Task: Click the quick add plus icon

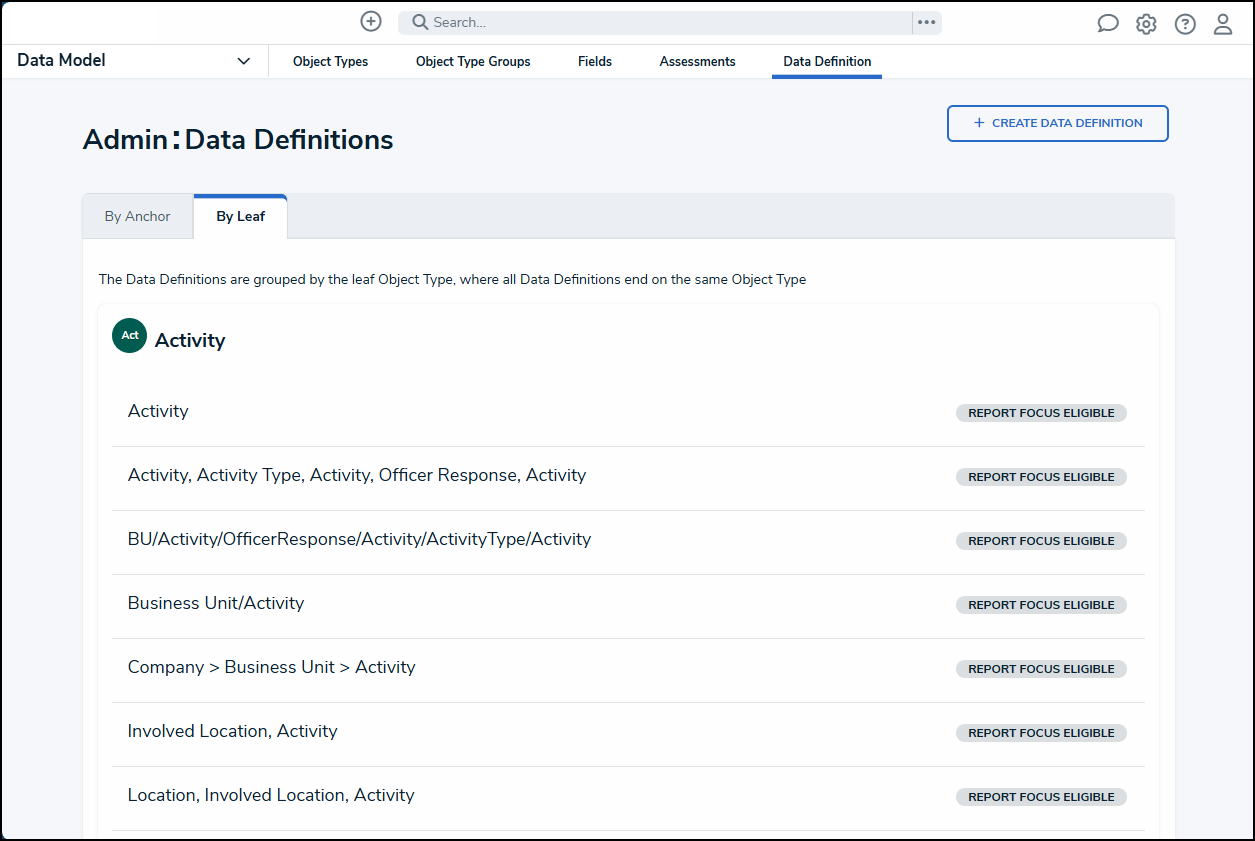Action: coord(371,22)
